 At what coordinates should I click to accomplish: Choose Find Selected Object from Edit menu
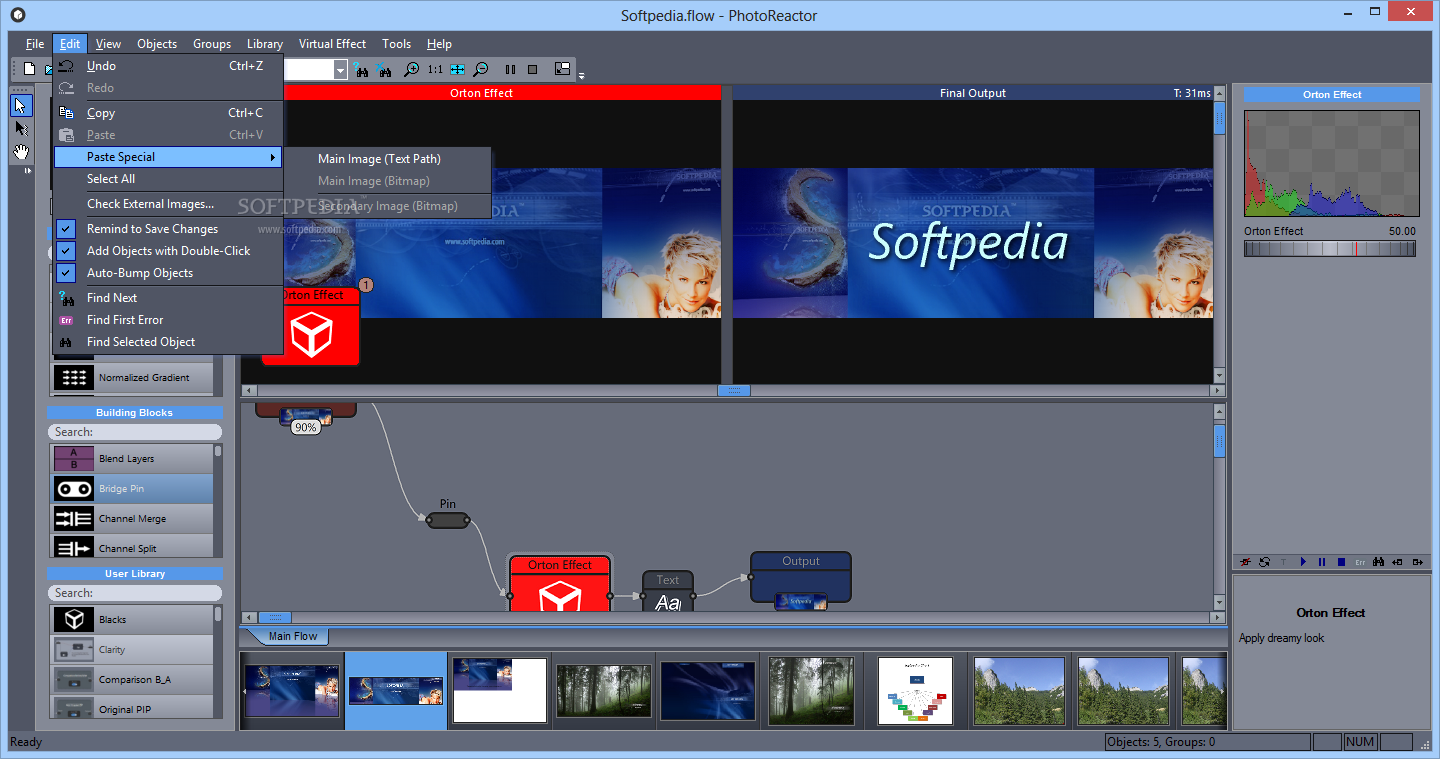coord(169,342)
